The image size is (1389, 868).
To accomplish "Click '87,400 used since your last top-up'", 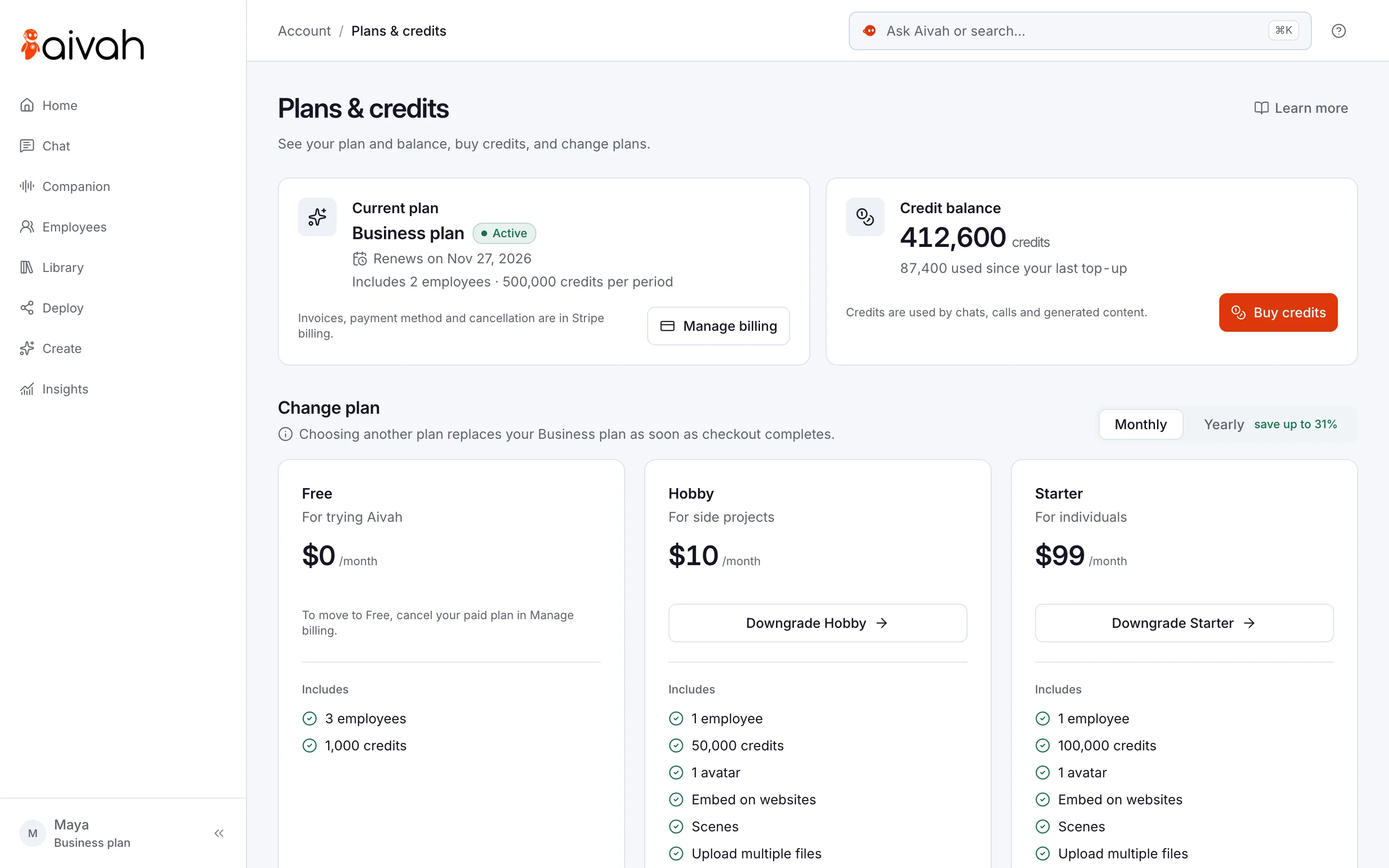I will click(x=1013, y=268).
